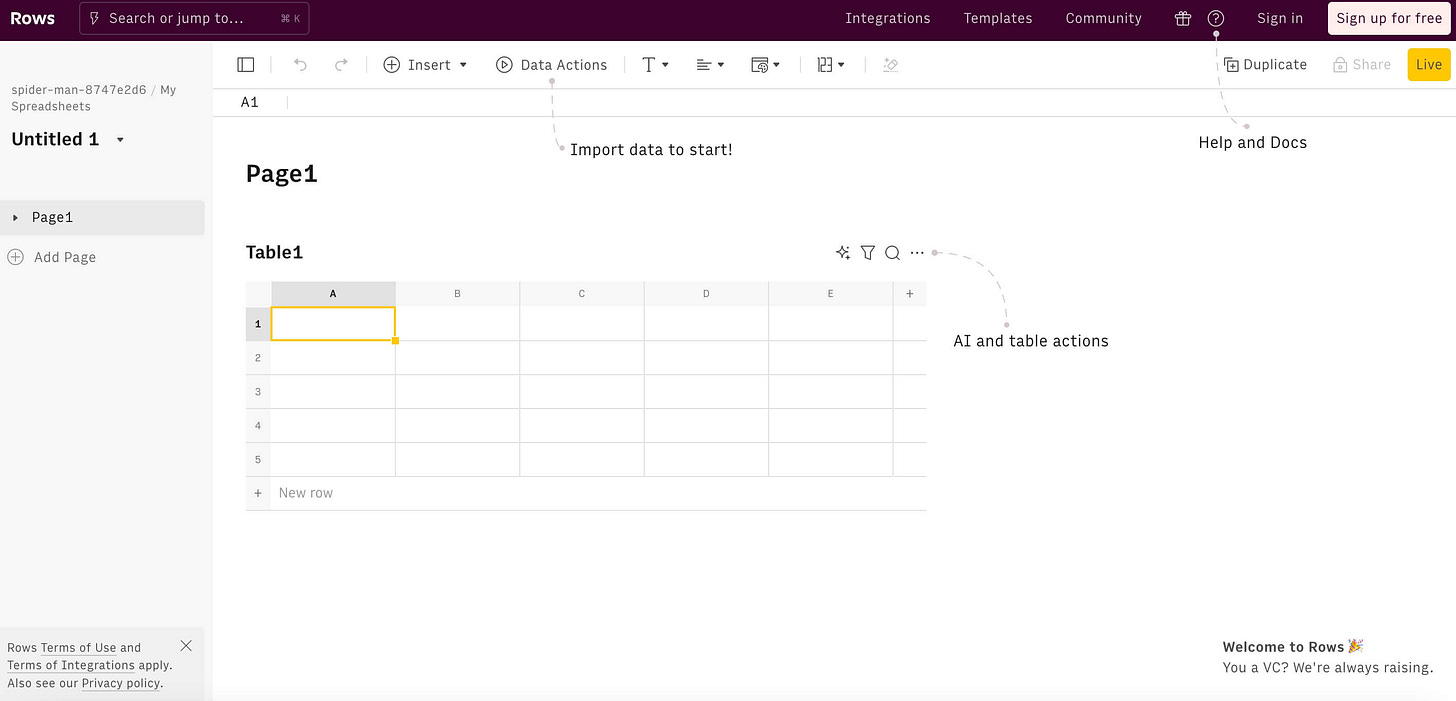Image resolution: width=1456 pixels, height=701 pixels.
Task: Expand the Page1 tree arrow
Action: pos(15,218)
